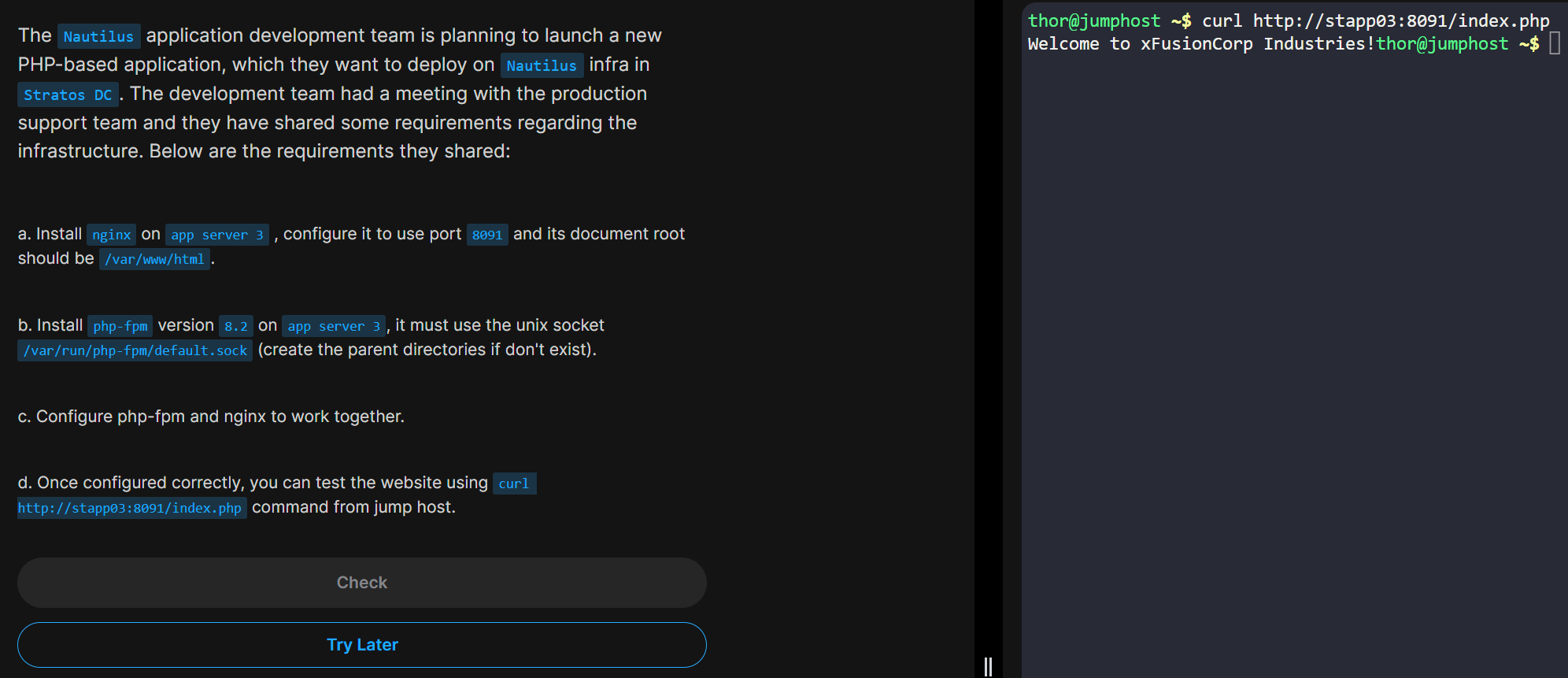Click 'app server 3' tag in step a
This screenshot has width=1568, height=678.
coord(216,235)
